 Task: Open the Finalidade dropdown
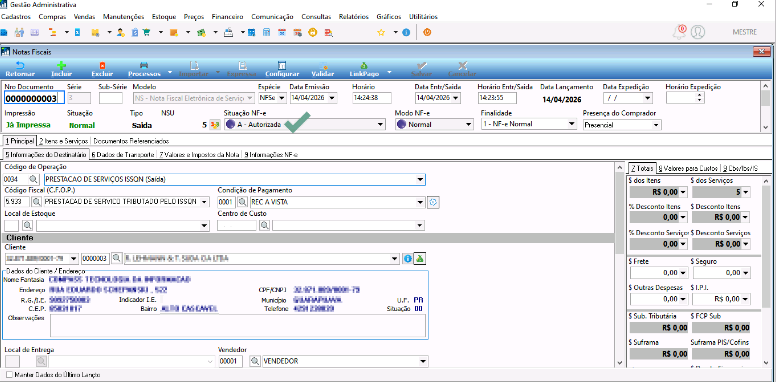(572, 125)
